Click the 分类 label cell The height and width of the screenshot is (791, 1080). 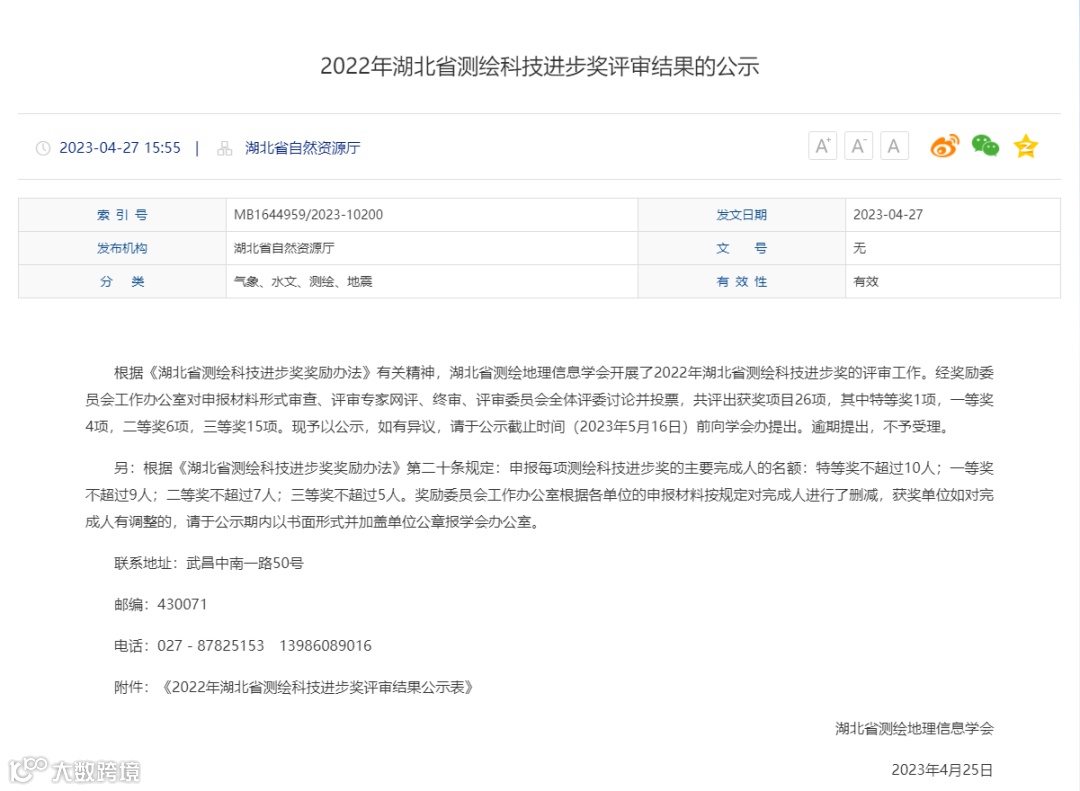pyautogui.click(x=122, y=281)
